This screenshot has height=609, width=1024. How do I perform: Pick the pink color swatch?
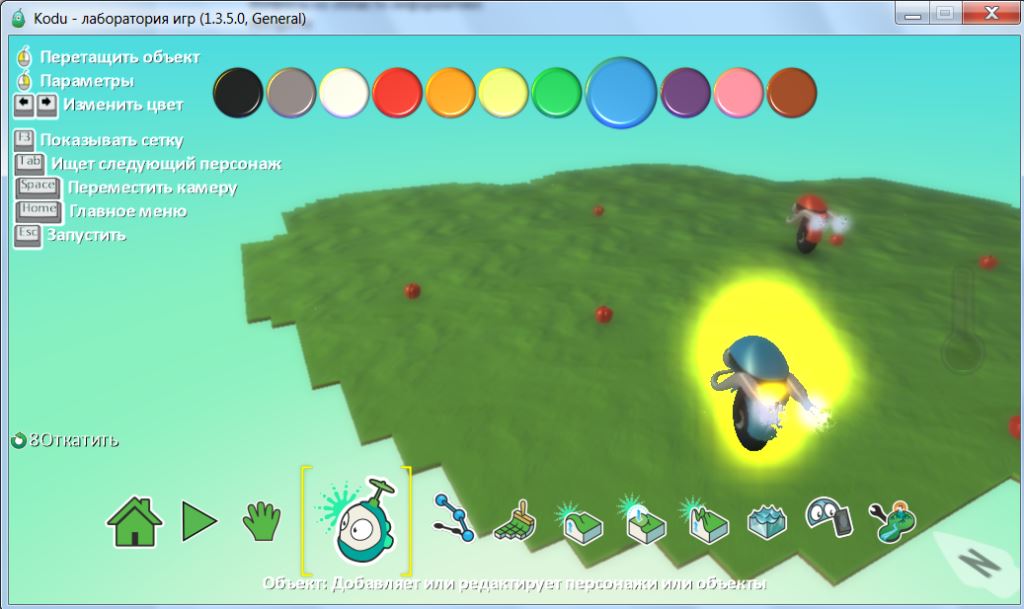click(x=738, y=93)
